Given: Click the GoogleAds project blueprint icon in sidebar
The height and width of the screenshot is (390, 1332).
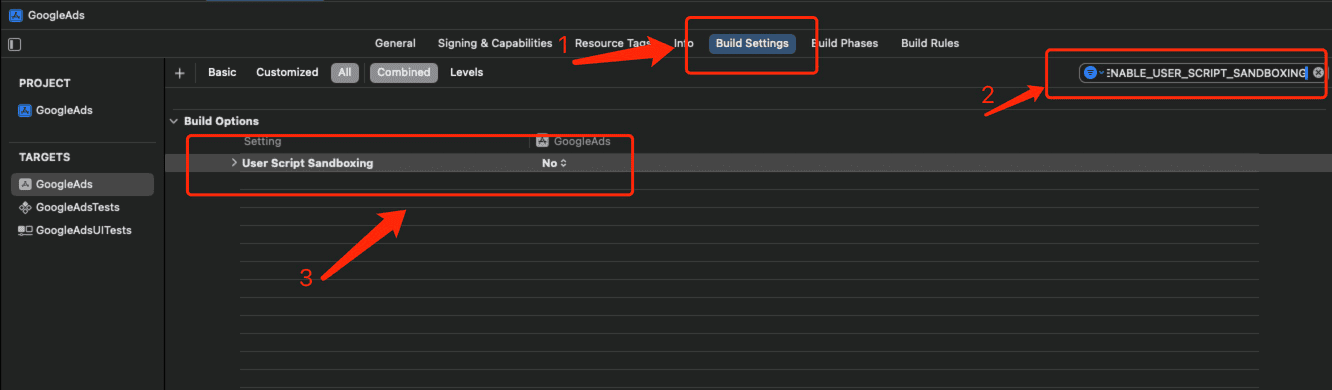Looking at the screenshot, I should 25,110.
